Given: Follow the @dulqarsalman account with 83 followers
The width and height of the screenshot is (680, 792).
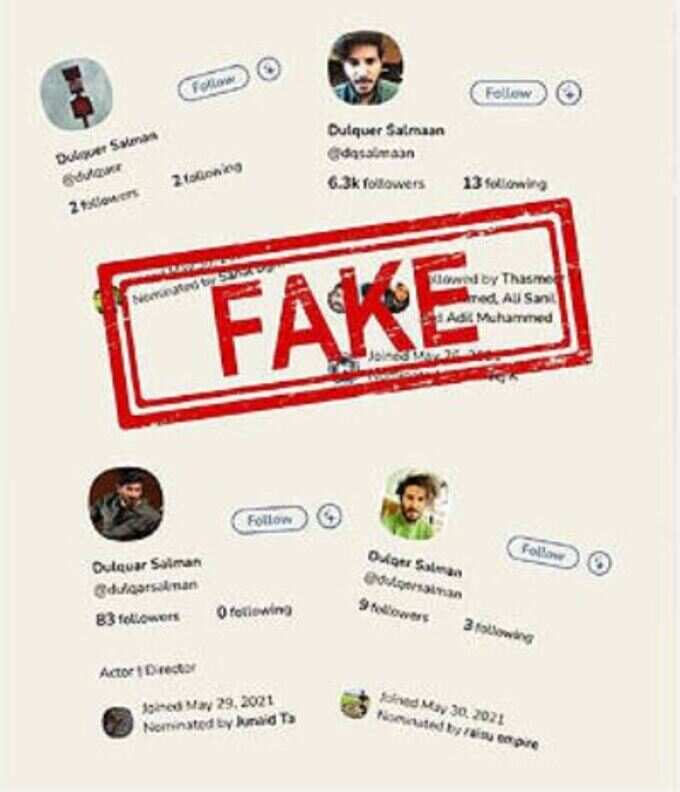Looking at the screenshot, I should [269, 520].
